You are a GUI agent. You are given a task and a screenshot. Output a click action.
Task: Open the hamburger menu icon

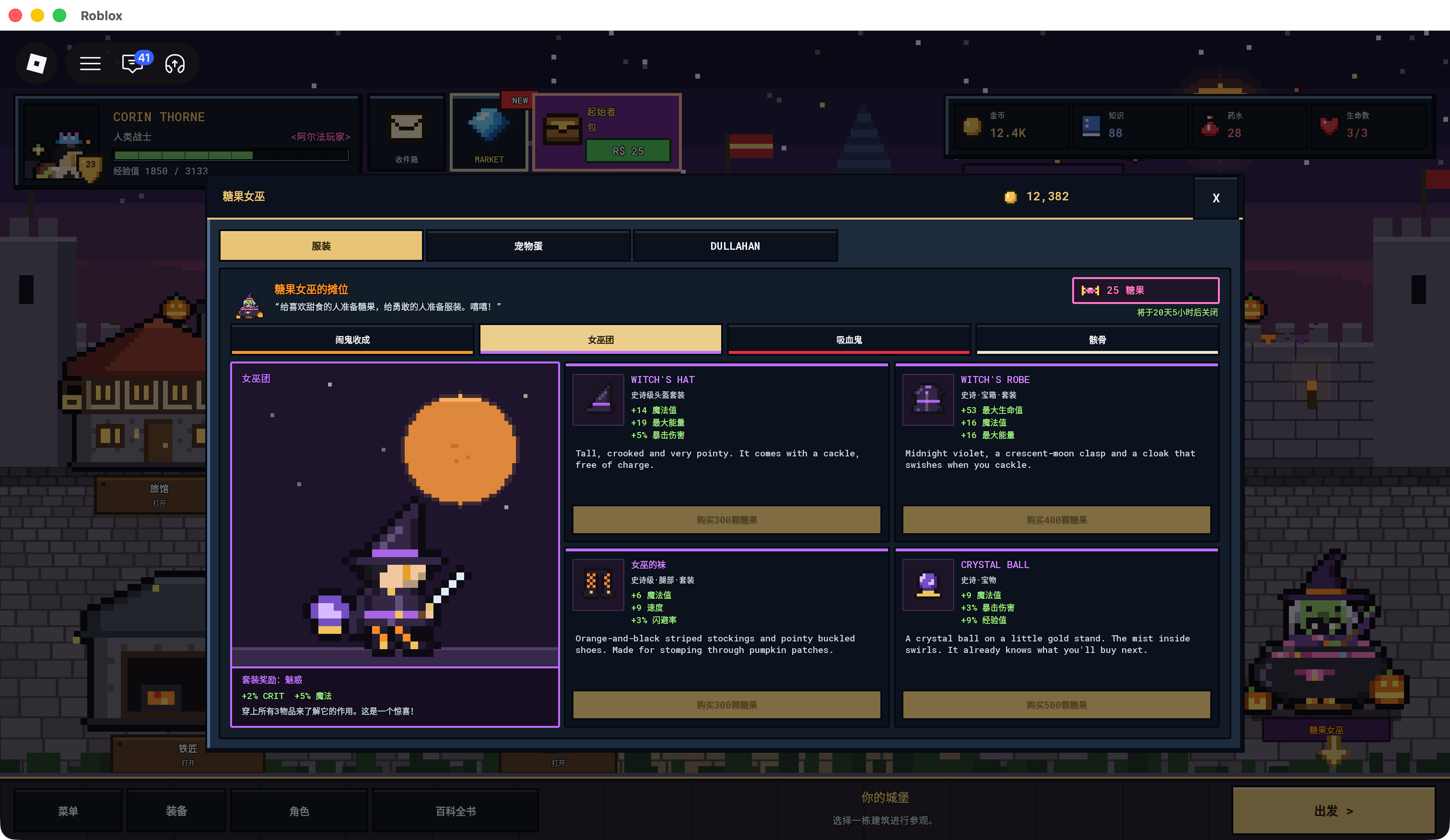pyautogui.click(x=90, y=63)
